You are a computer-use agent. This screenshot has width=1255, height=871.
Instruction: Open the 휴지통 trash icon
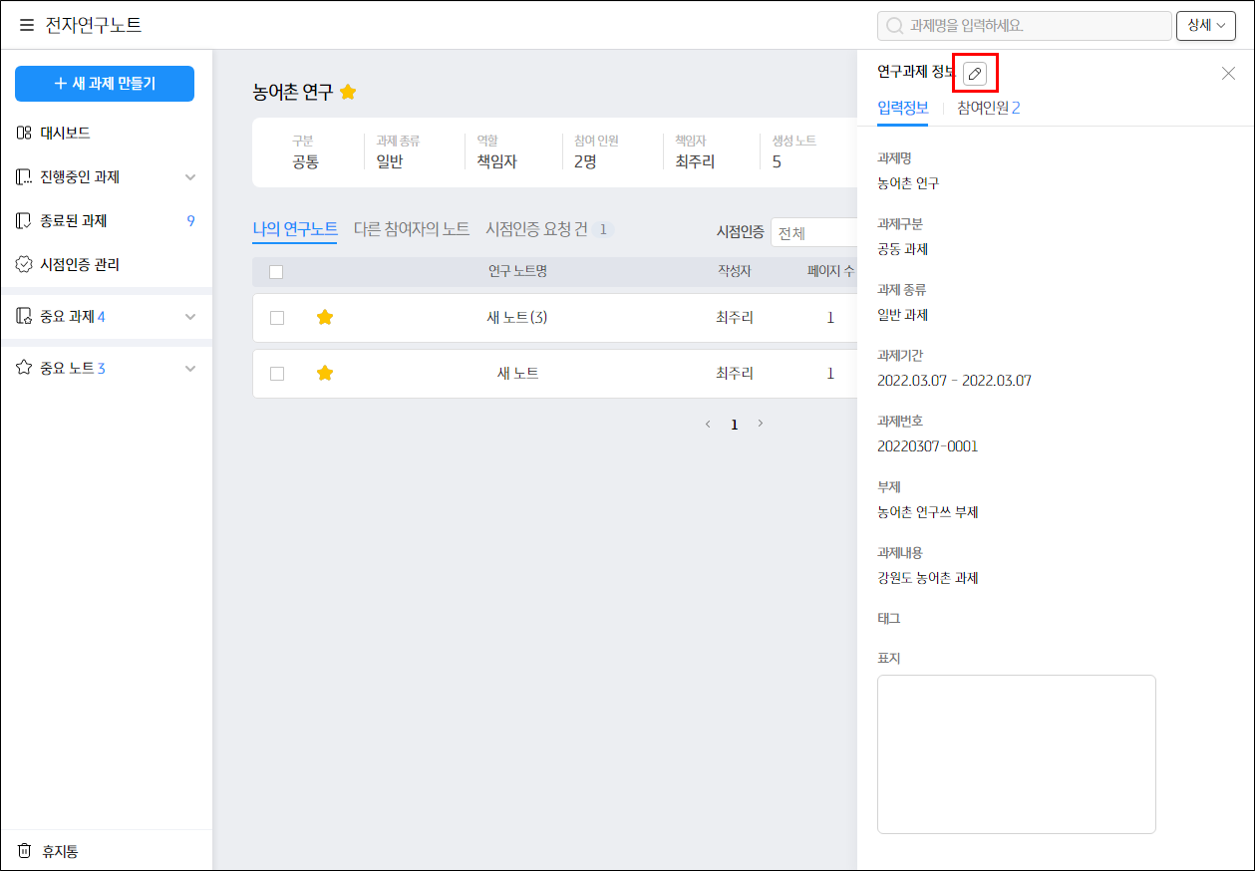[x=24, y=849]
